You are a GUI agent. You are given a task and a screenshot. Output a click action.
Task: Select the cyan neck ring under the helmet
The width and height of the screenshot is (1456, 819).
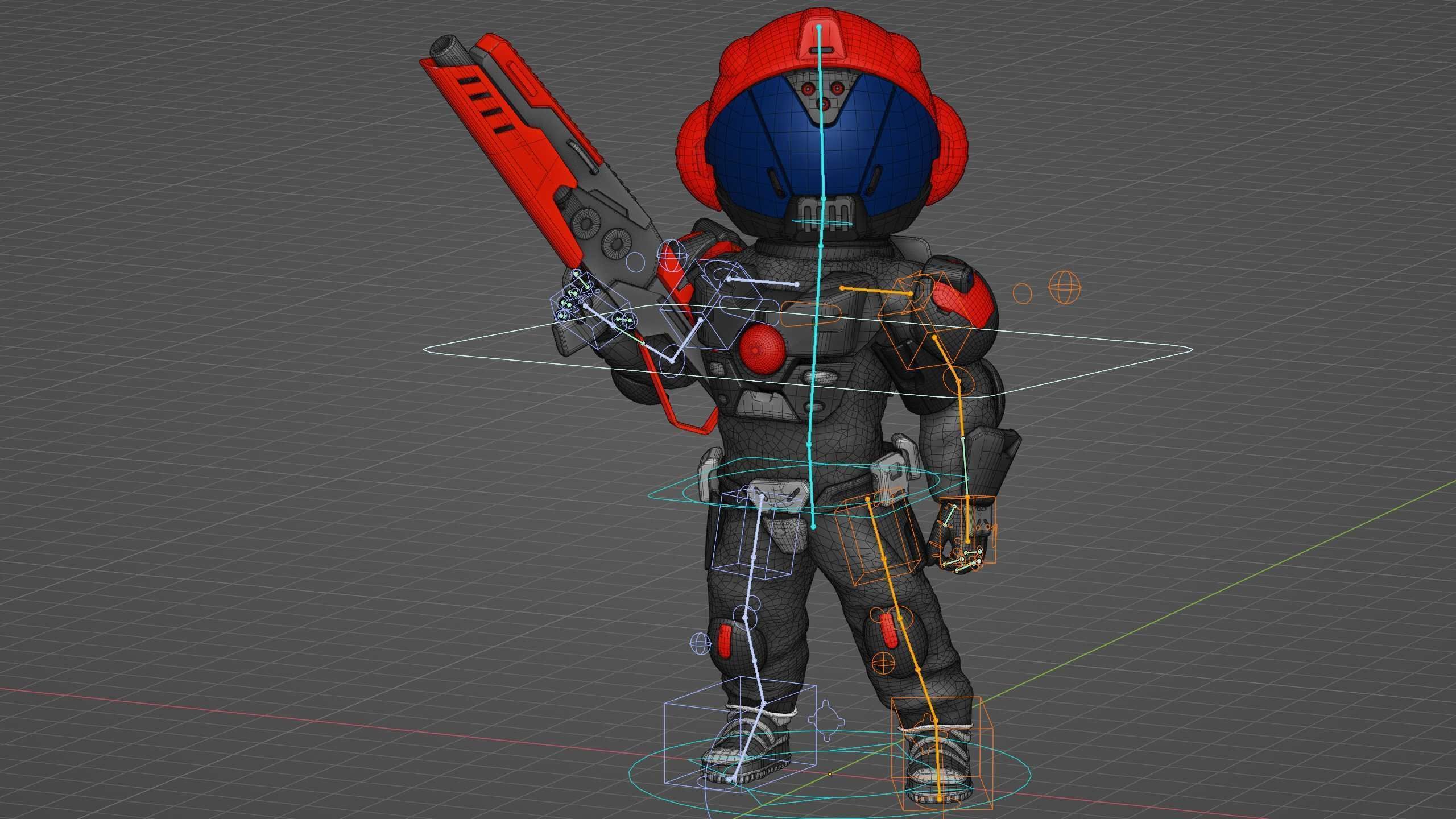pos(821,223)
